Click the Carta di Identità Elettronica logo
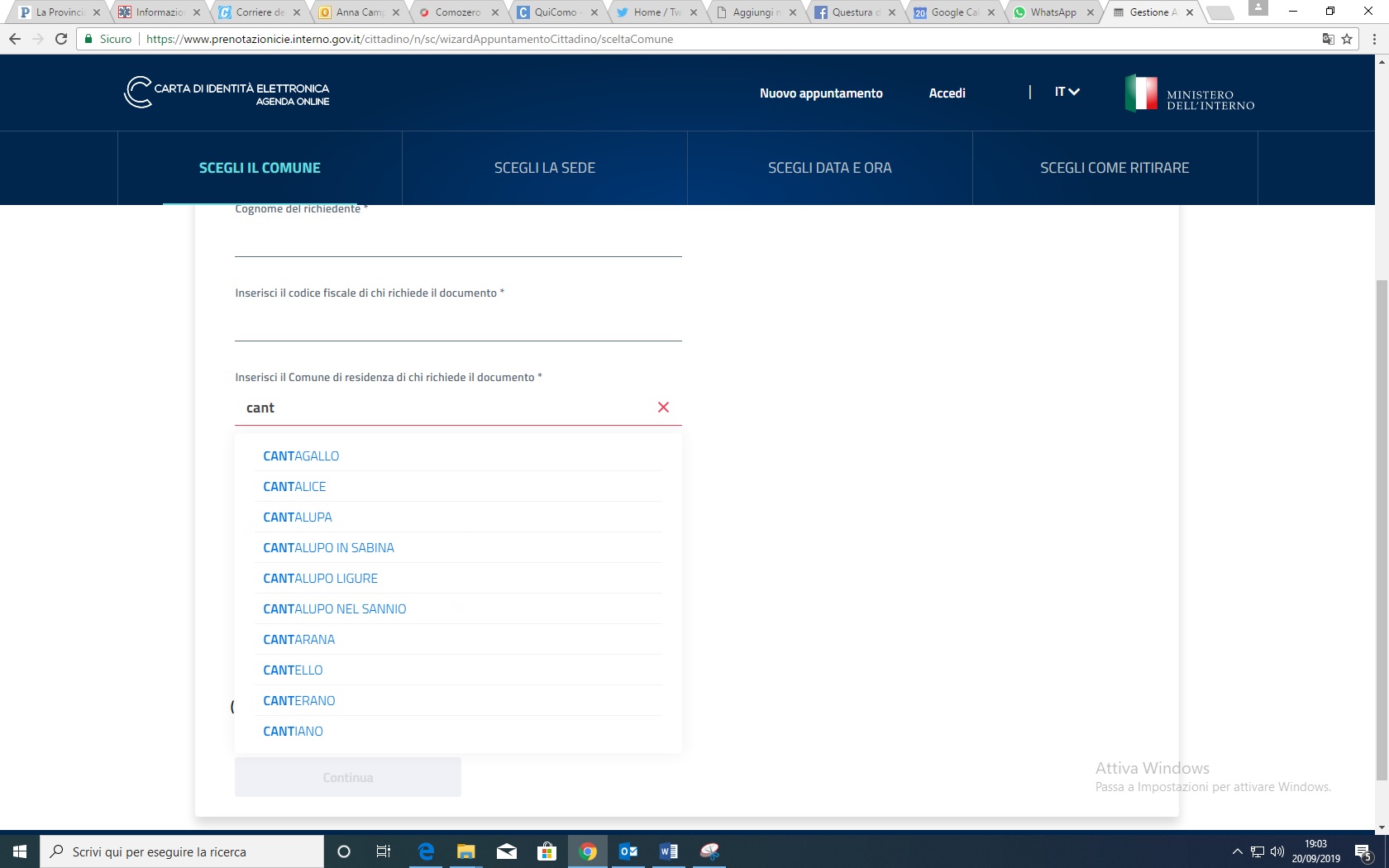The width and height of the screenshot is (1389, 868). (227, 93)
